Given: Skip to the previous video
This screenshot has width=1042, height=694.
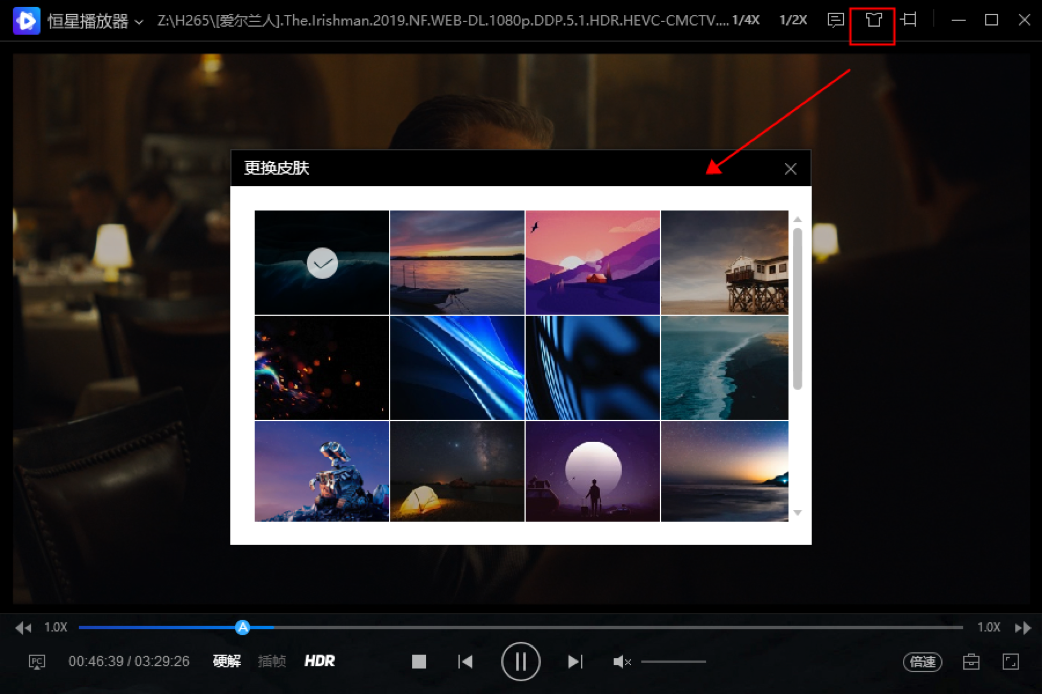Looking at the screenshot, I should pyautogui.click(x=465, y=661).
